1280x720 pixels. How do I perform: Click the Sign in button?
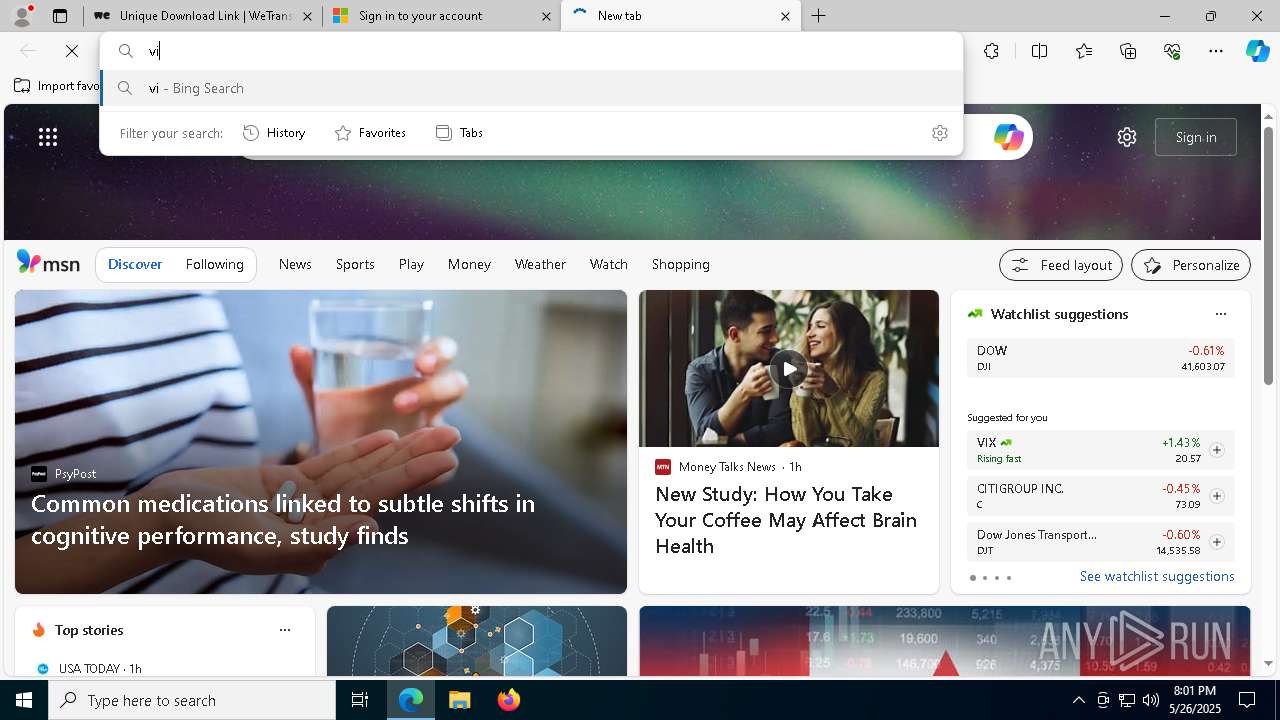1195,137
